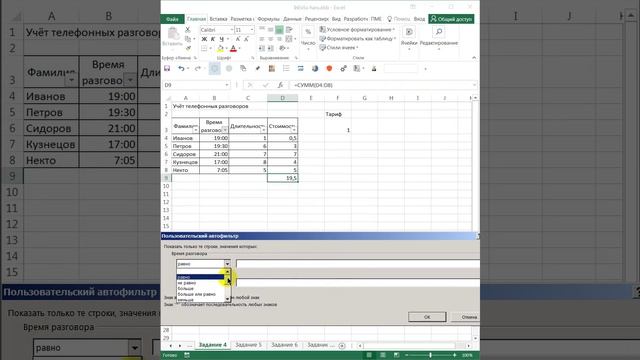Open the Calibri font name dropdown

pos(232,30)
